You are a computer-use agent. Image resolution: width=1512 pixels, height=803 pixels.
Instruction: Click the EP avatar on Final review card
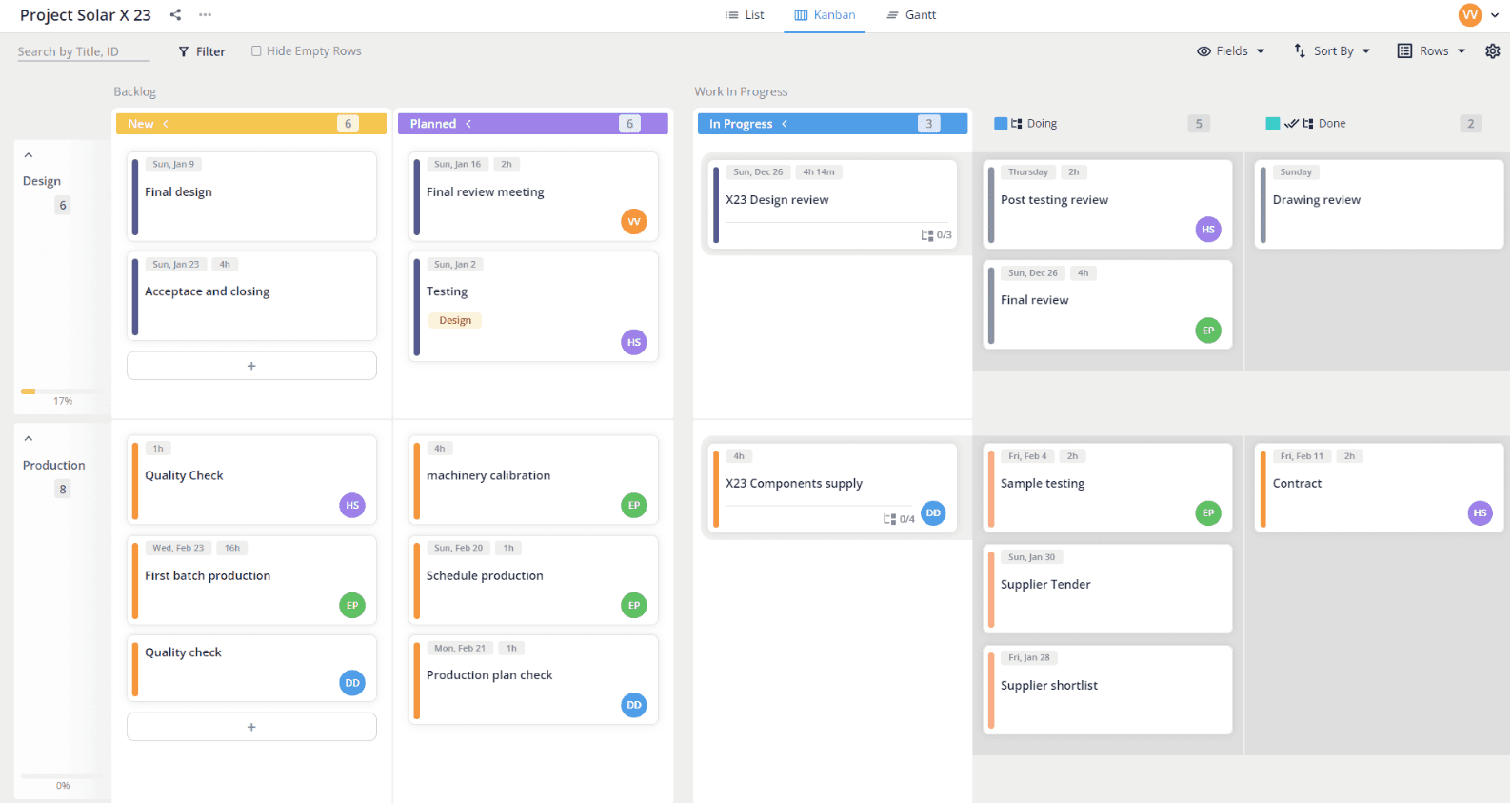(x=1207, y=331)
